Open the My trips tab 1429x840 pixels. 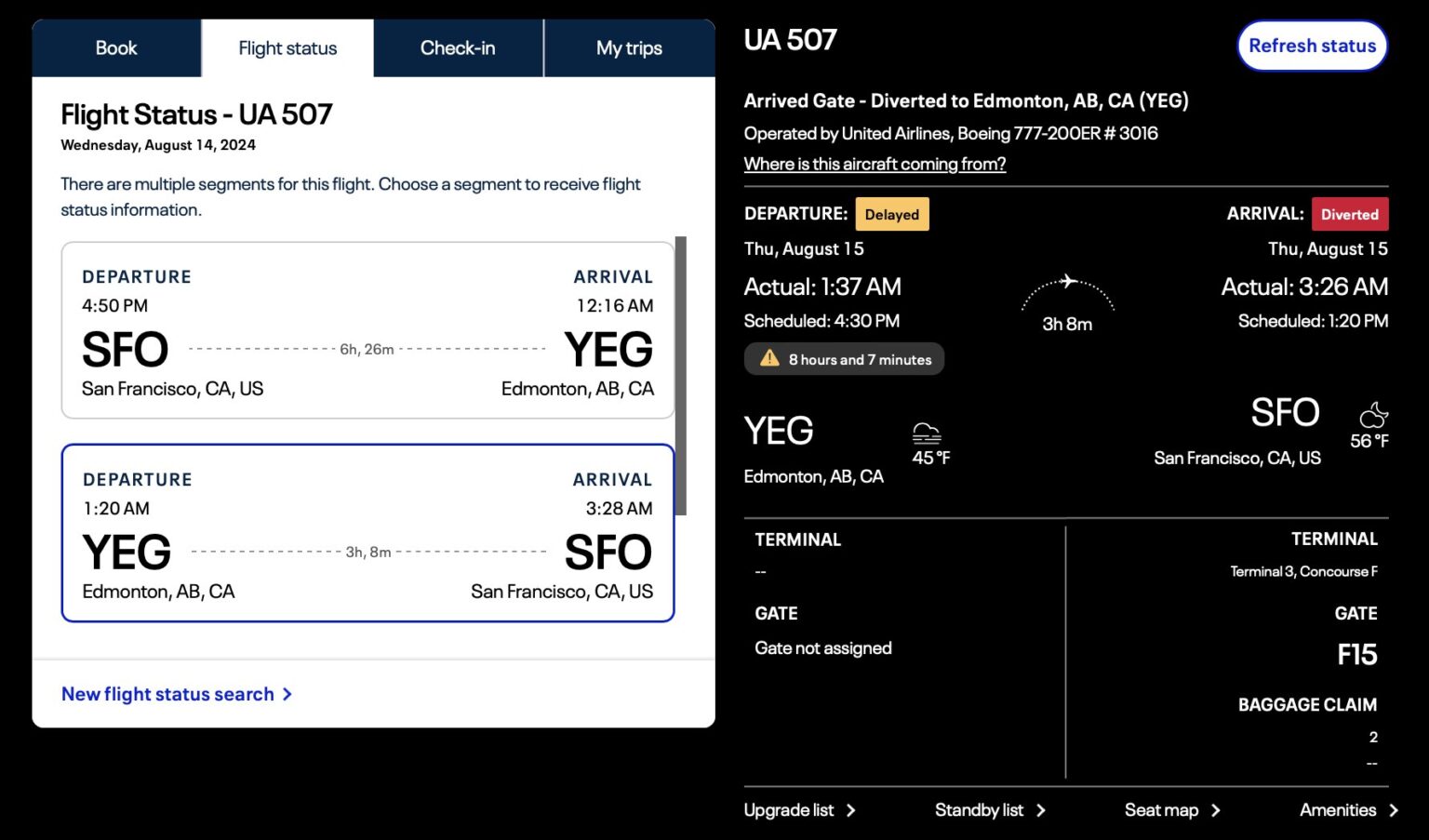pyautogui.click(x=629, y=47)
